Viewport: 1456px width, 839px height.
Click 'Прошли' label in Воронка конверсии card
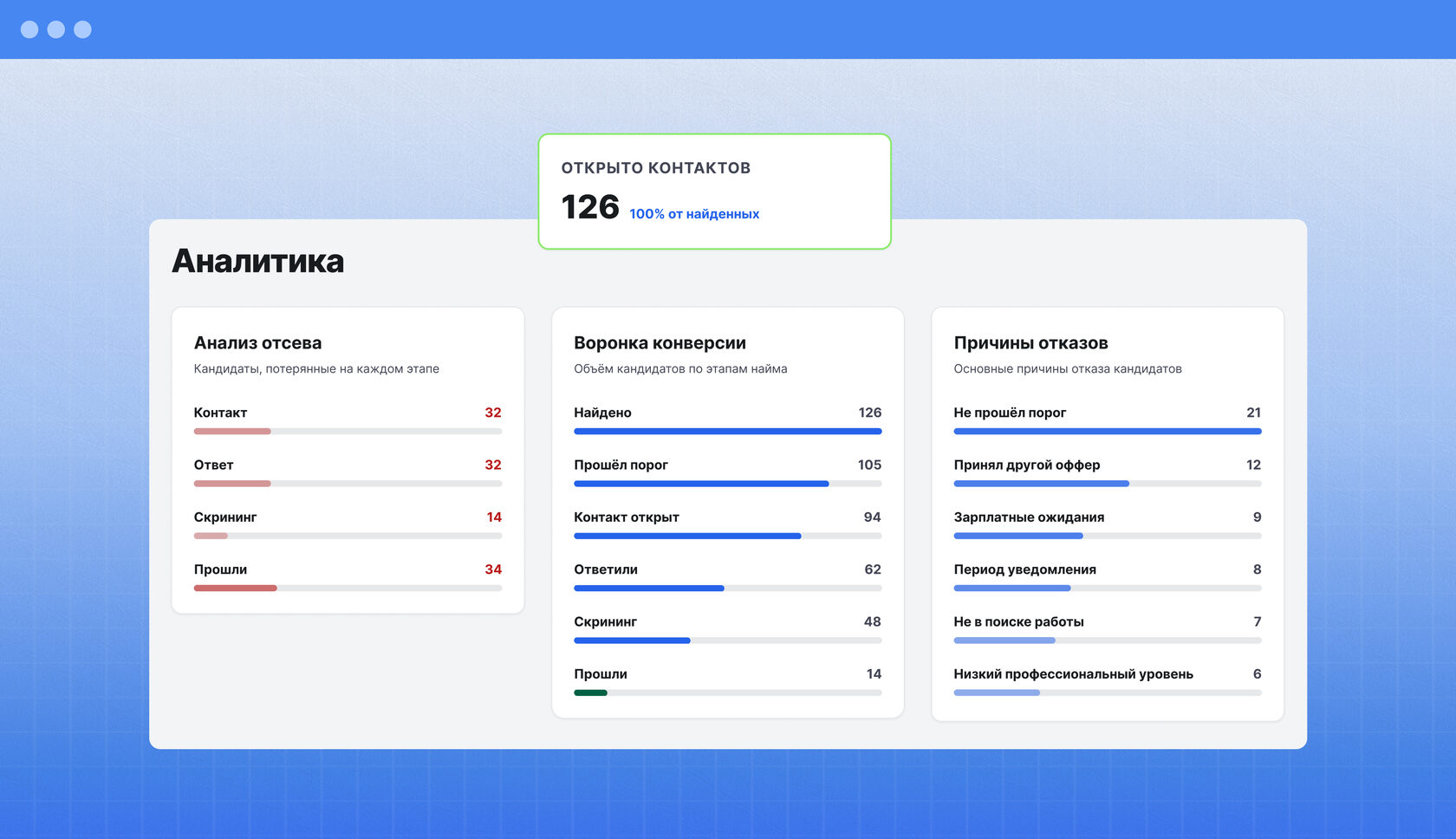[601, 673]
